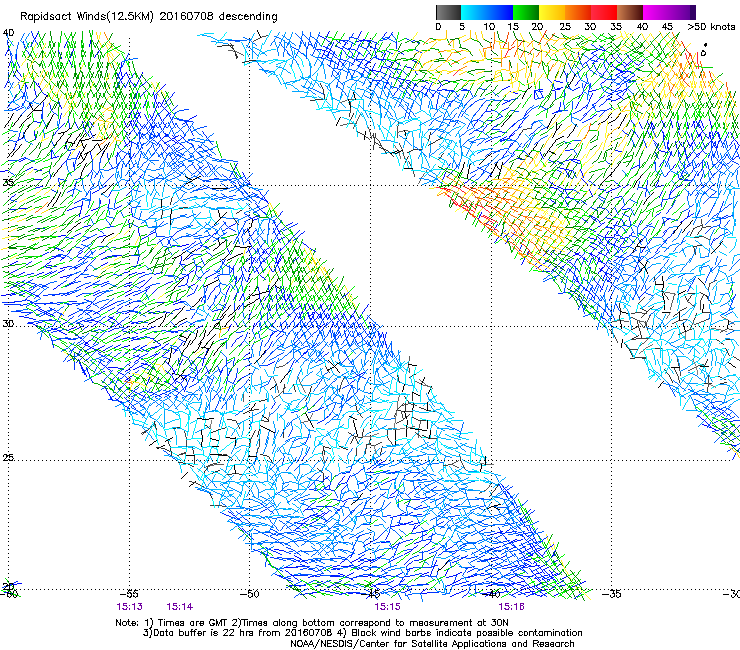This screenshot has height=650, width=740.
Task: Click the NOAA/NESDIS credit line
Action: [x=432, y=644]
